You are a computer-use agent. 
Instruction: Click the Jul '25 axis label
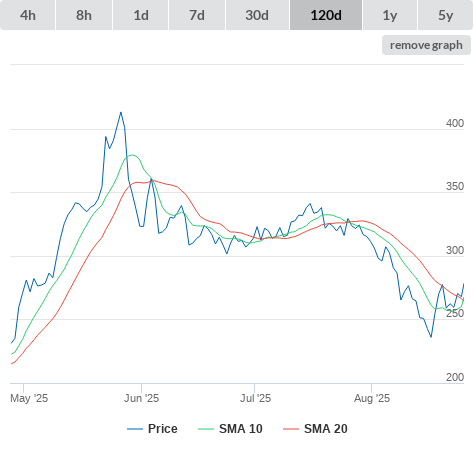[255, 398]
